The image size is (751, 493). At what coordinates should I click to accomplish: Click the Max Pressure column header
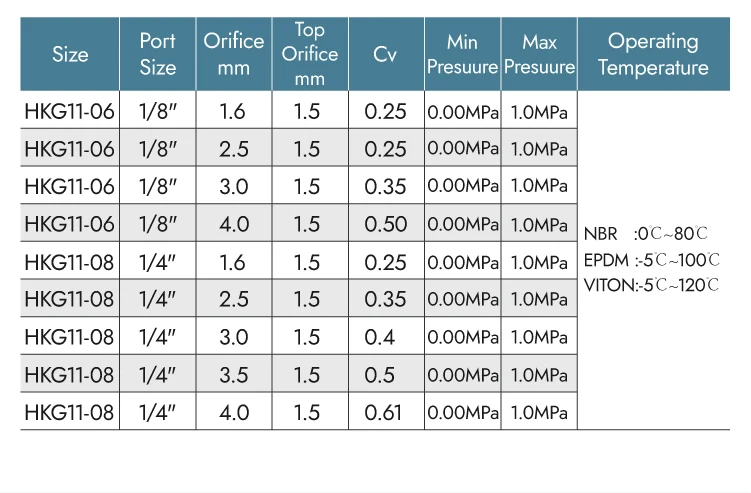tap(540, 55)
